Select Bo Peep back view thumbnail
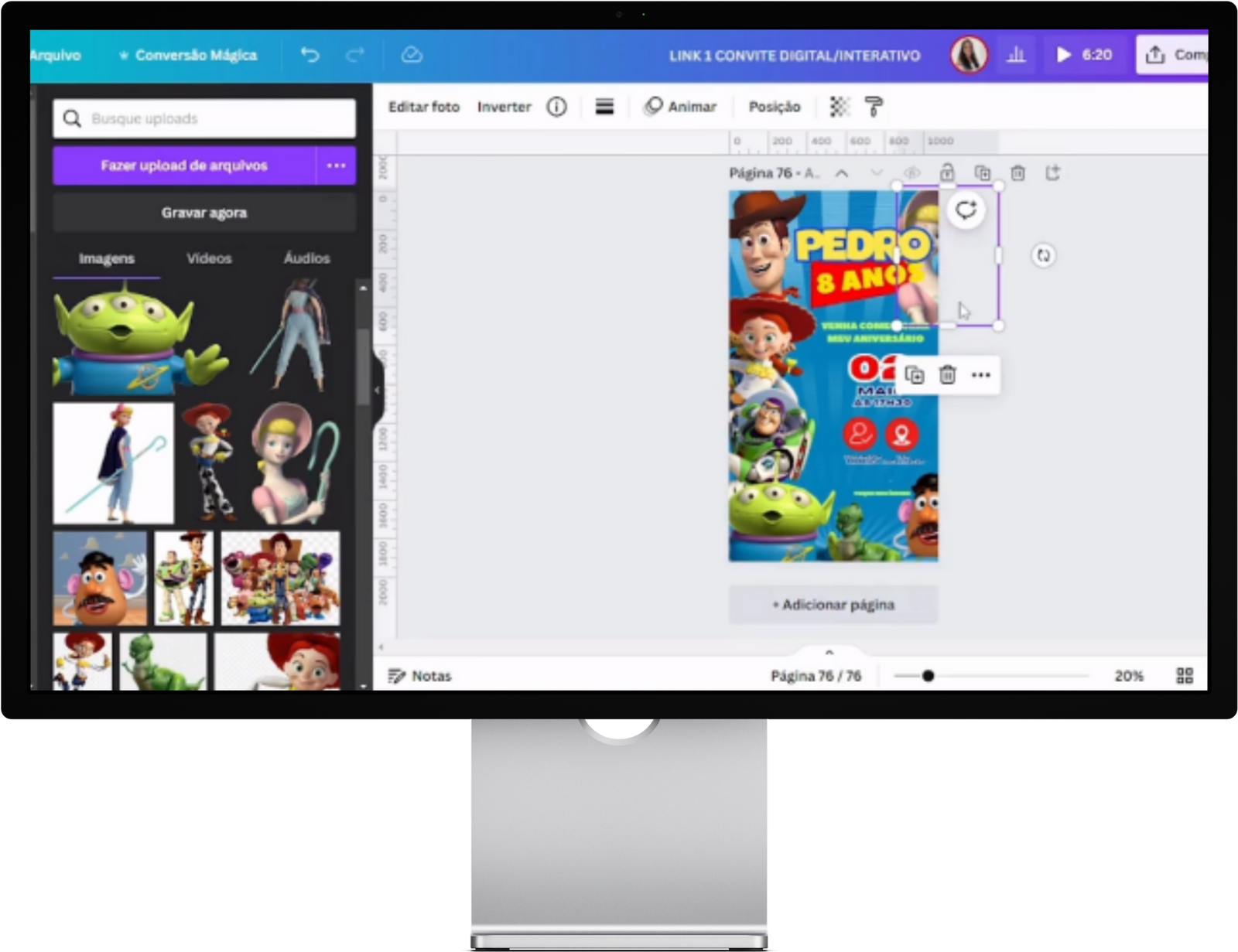1238x952 pixels. click(291, 337)
